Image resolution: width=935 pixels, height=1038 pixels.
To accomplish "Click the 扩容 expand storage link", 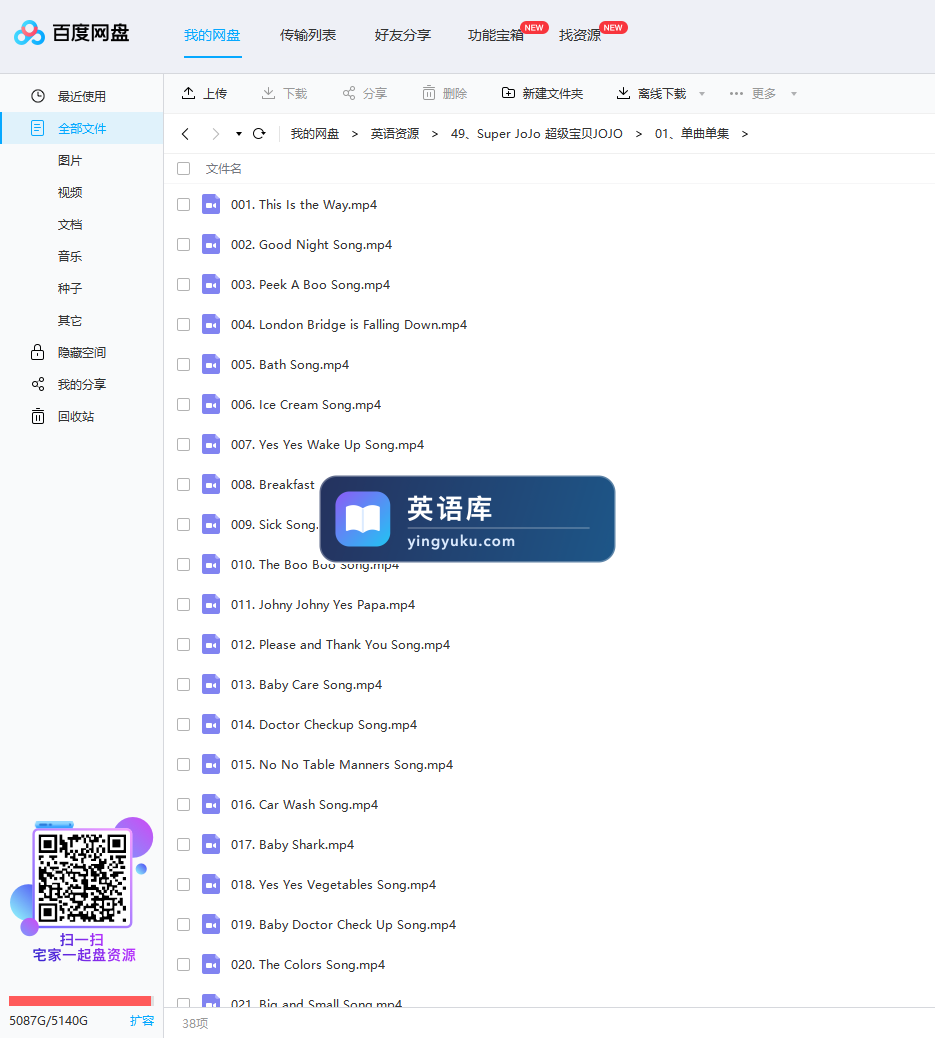I will point(142,1020).
